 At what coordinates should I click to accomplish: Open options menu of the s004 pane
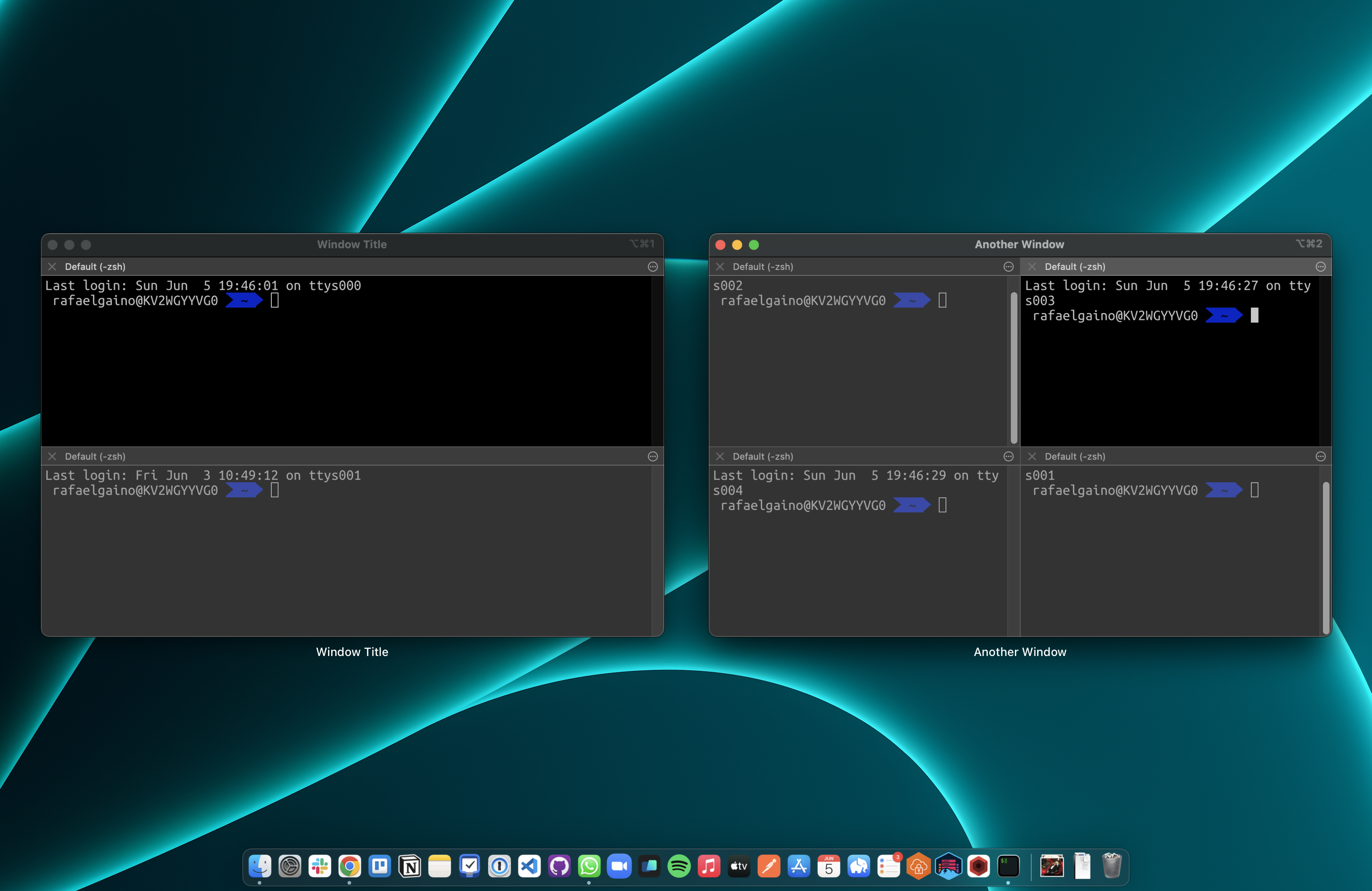coord(1008,456)
